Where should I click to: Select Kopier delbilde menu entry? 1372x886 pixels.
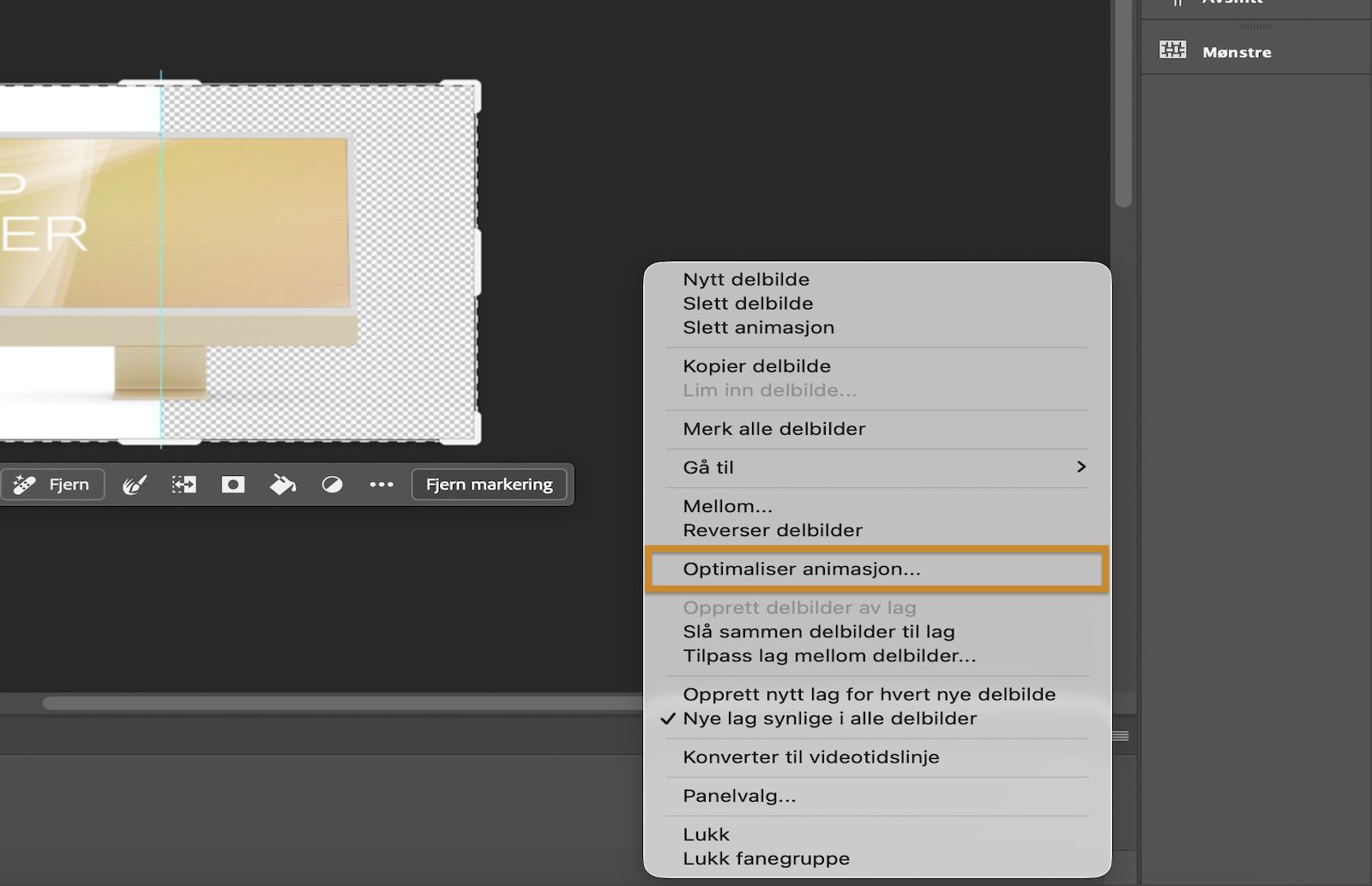tap(756, 366)
